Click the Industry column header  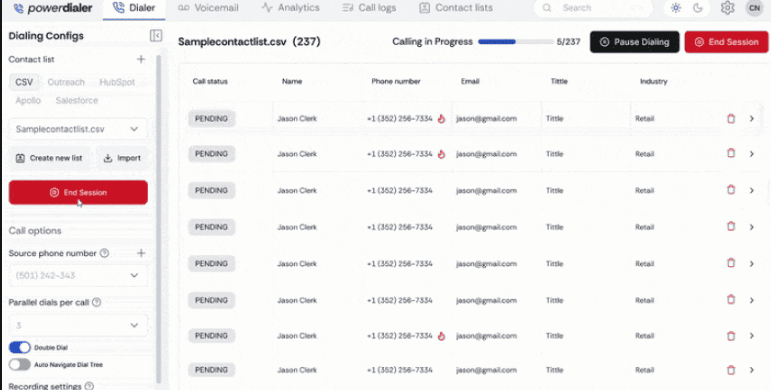point(653,81)
